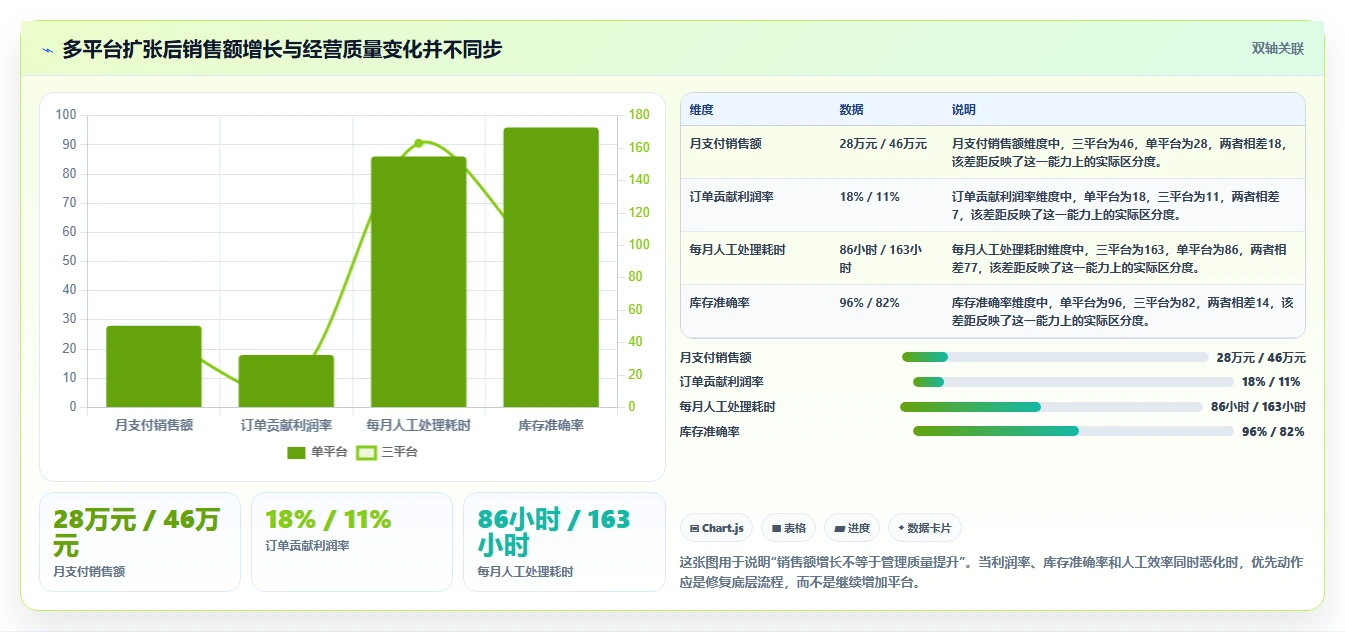Click the x-axis label 月支付销售额
This screenshot has width=1345, height=632.
(x=154, y=425)
